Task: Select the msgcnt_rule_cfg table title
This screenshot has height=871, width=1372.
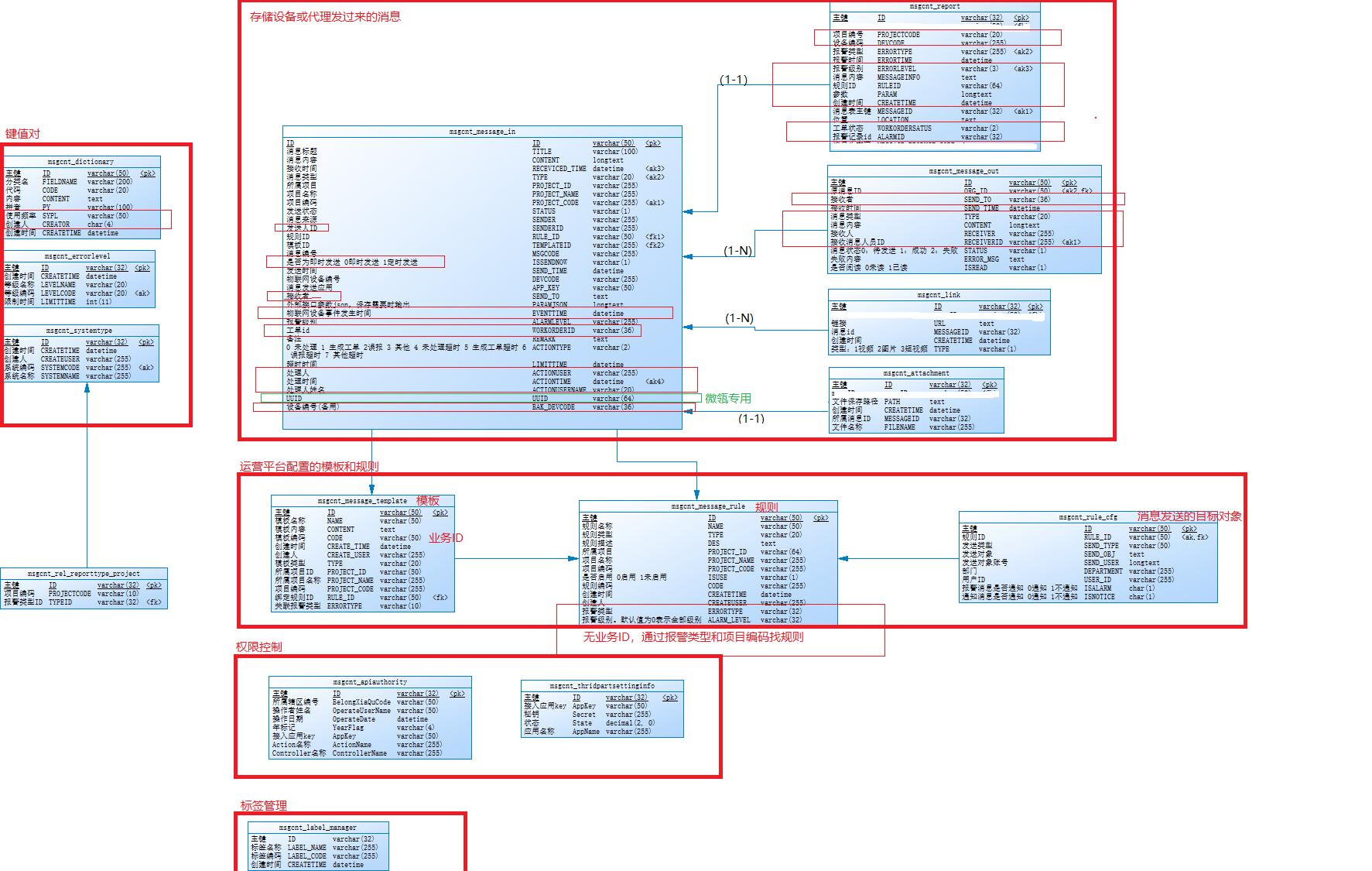Action: coord(1088,516)
